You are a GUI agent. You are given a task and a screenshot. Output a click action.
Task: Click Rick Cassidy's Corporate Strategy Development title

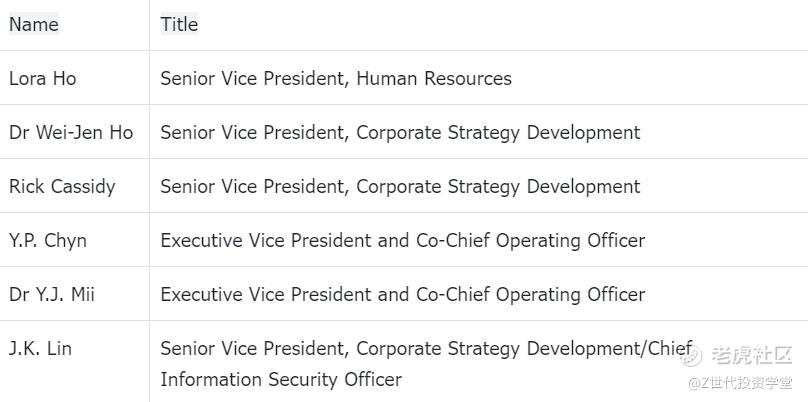pos(498,186)
